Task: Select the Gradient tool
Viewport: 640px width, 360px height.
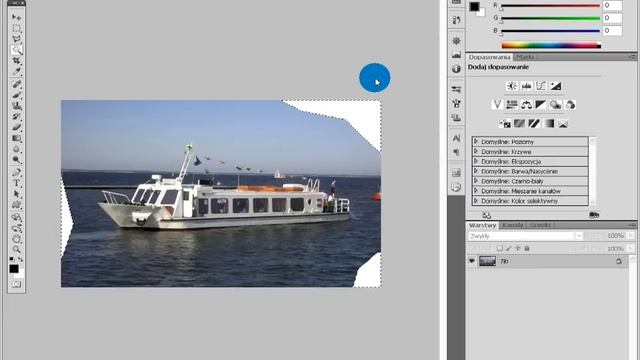Action: (x=16, y=139)
